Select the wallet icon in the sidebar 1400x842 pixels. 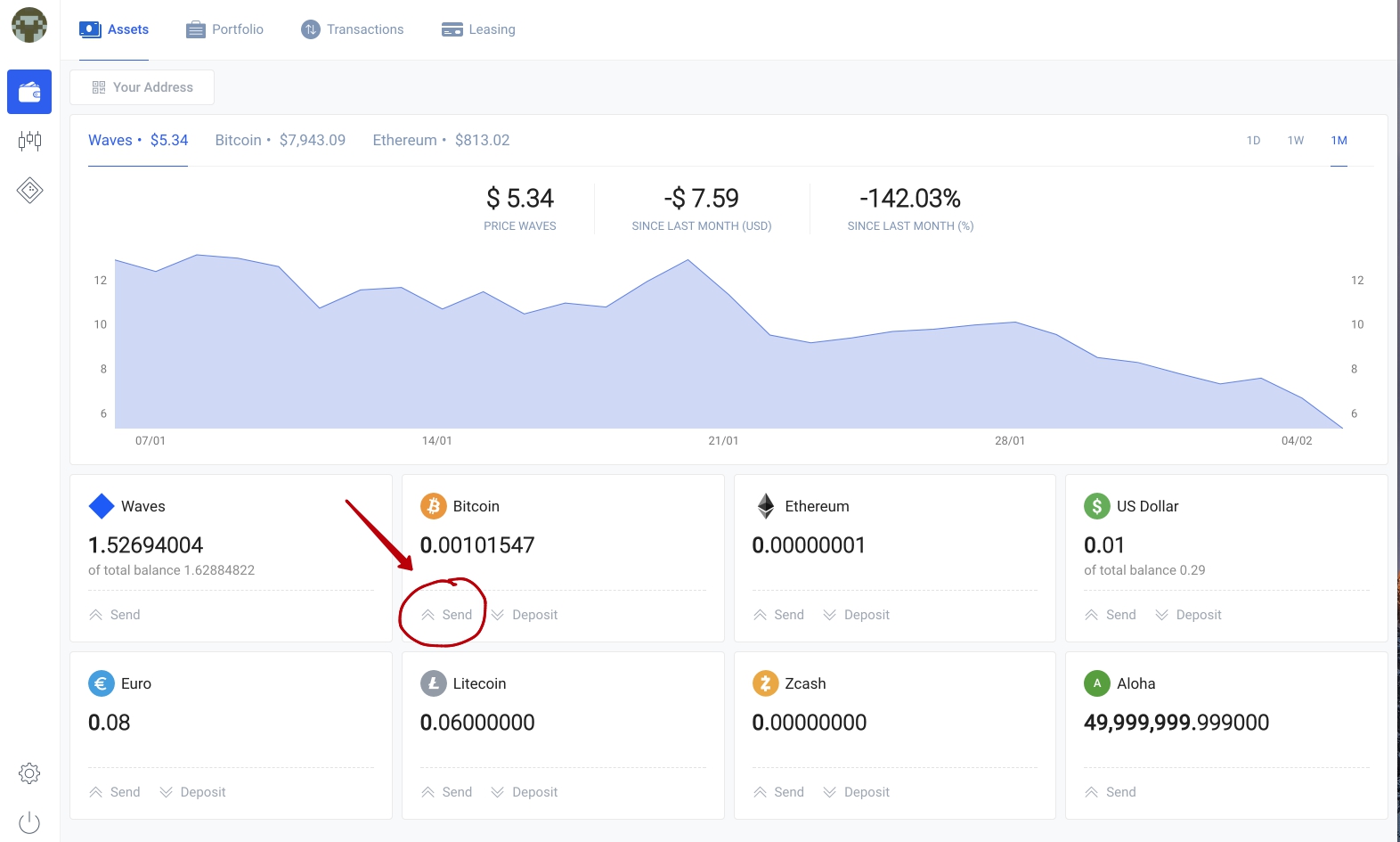29,92
